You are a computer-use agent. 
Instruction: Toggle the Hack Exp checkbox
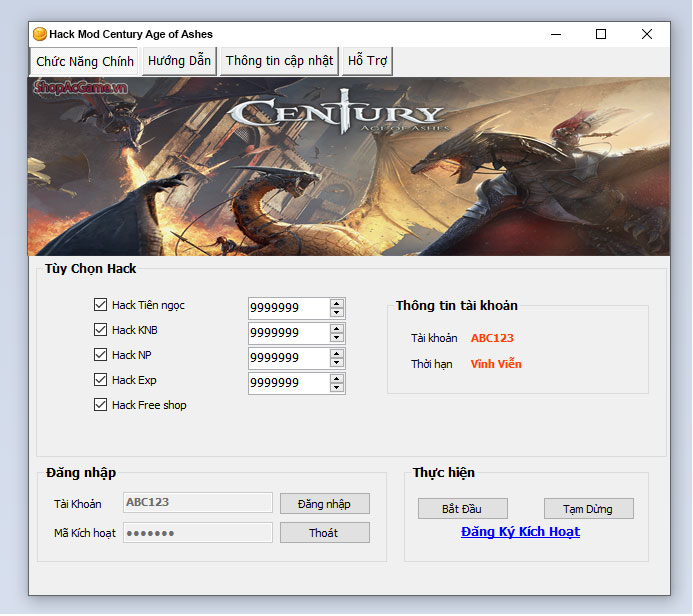point(100,380)
